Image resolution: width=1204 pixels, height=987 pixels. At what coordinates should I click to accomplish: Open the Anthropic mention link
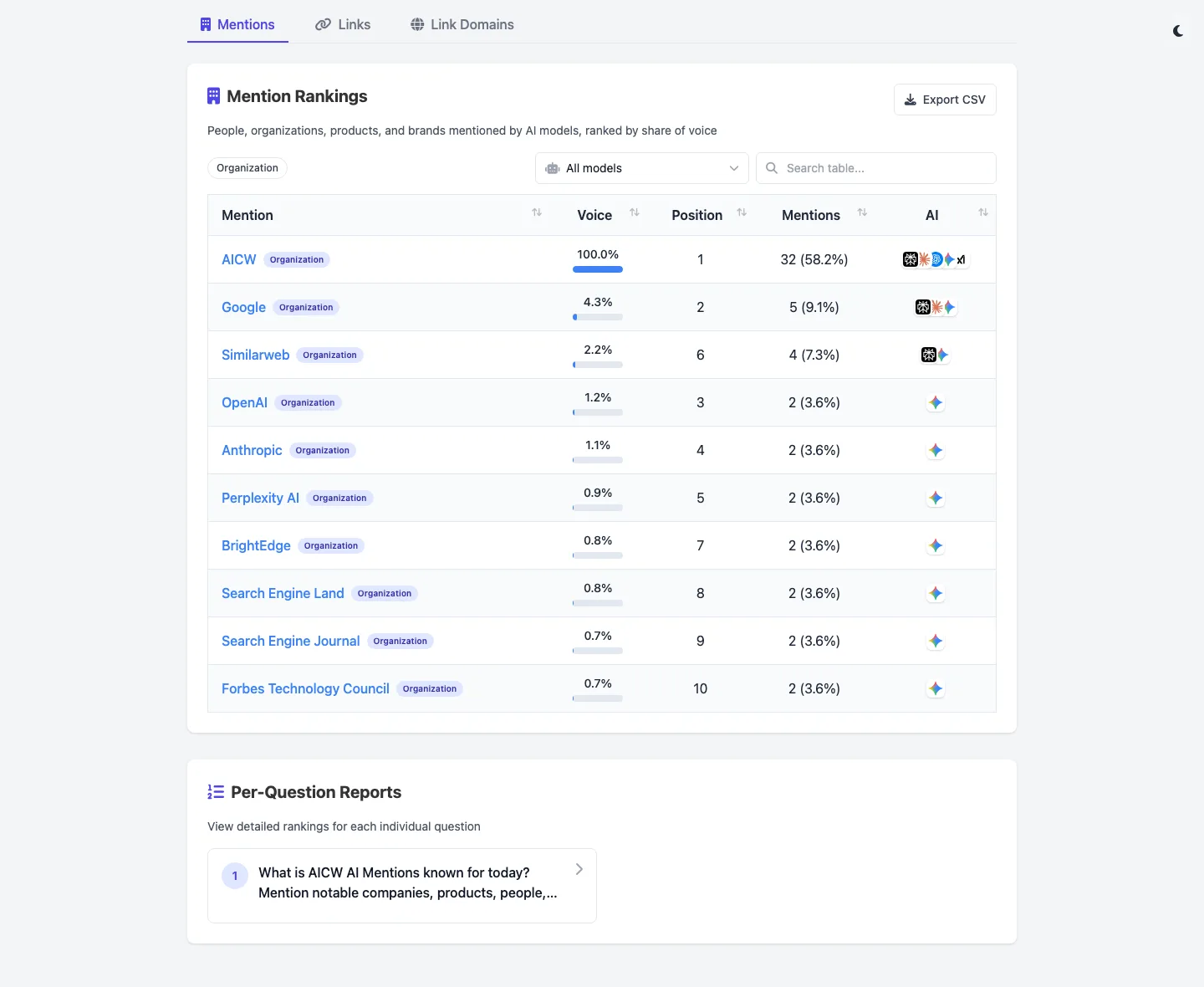click(x=252, y=450)
